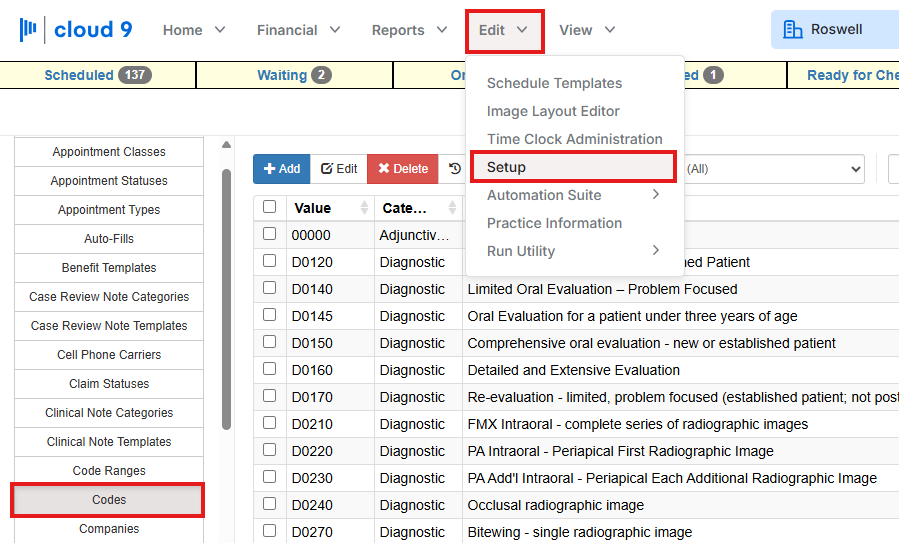The width and height of the screenshot is (899, 543).
Task: Open the (All) category filter dropdown
Action: click(x=774, y=169)
